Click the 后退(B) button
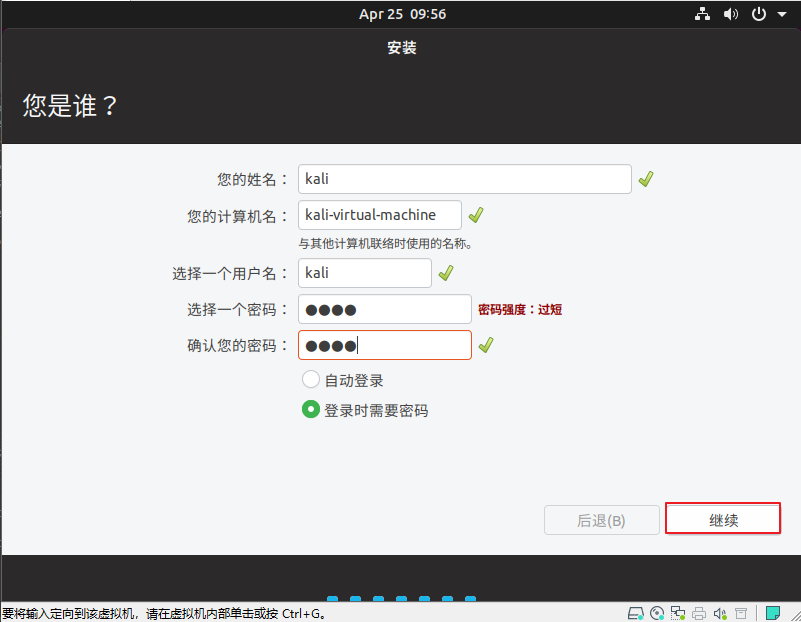801x622 pixels. click(x=602, y=520)
